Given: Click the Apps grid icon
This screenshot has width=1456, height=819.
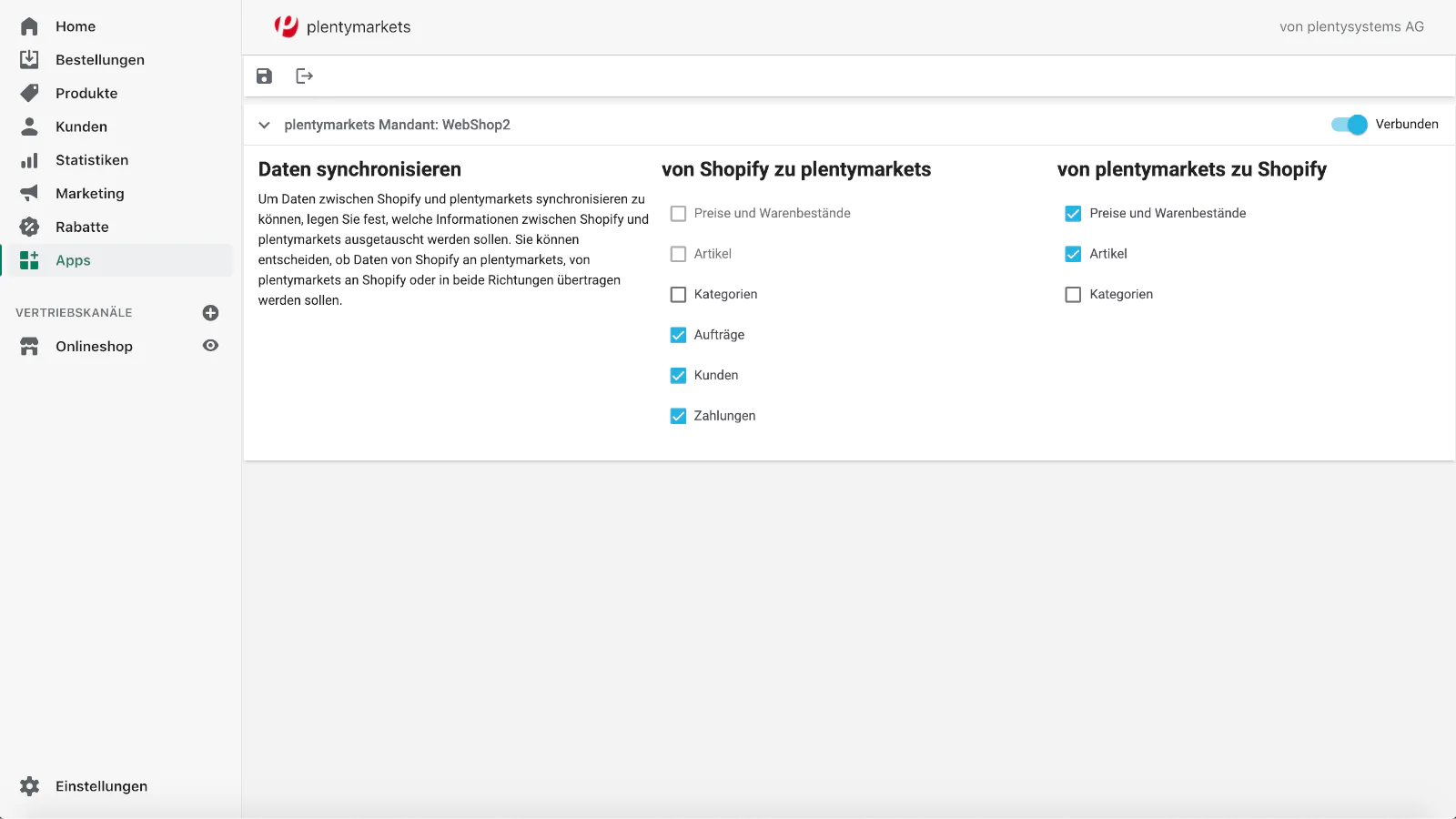Looking at the screenshot, I should [29, 260].
